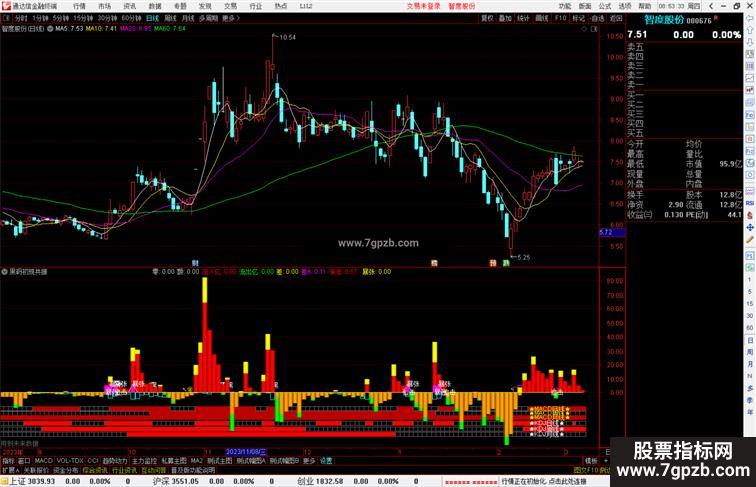Select the MA2 indicator tab

pos(196,461)
